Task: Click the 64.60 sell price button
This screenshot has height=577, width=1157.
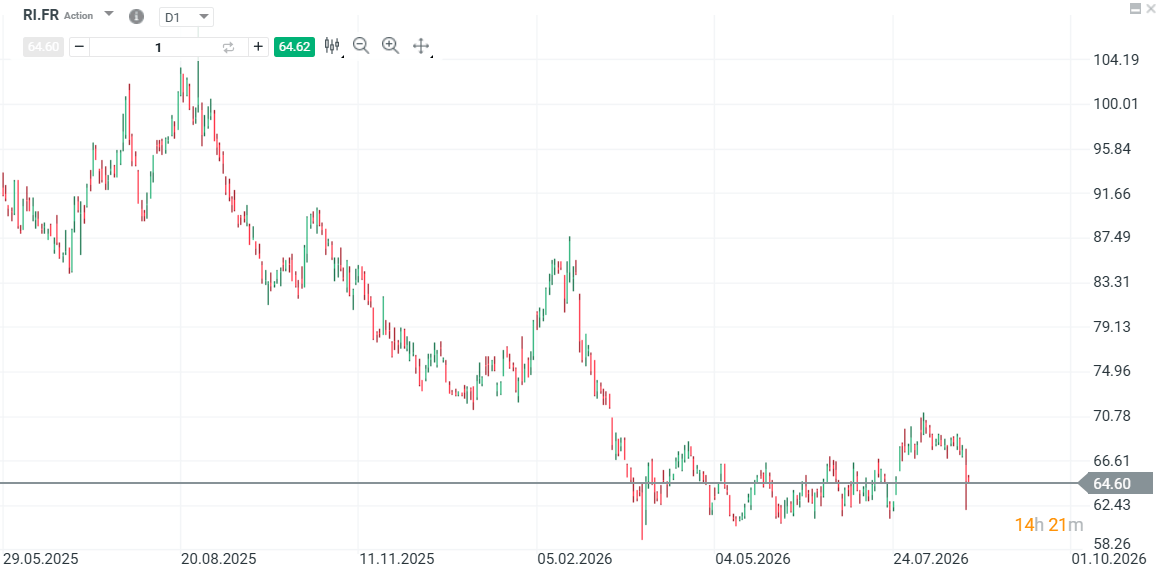Action: pos(44,47)
